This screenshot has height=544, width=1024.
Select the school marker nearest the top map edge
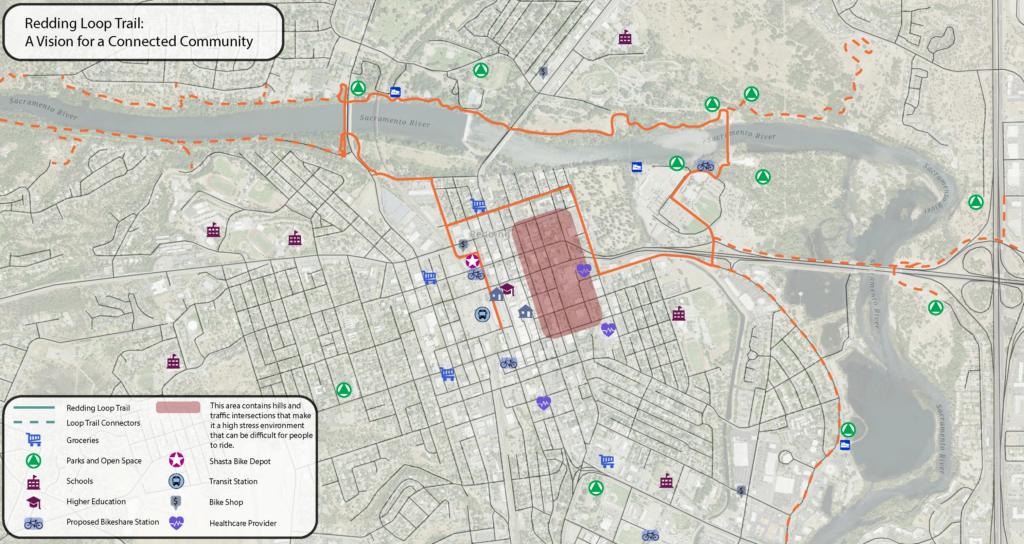(626, 37)
